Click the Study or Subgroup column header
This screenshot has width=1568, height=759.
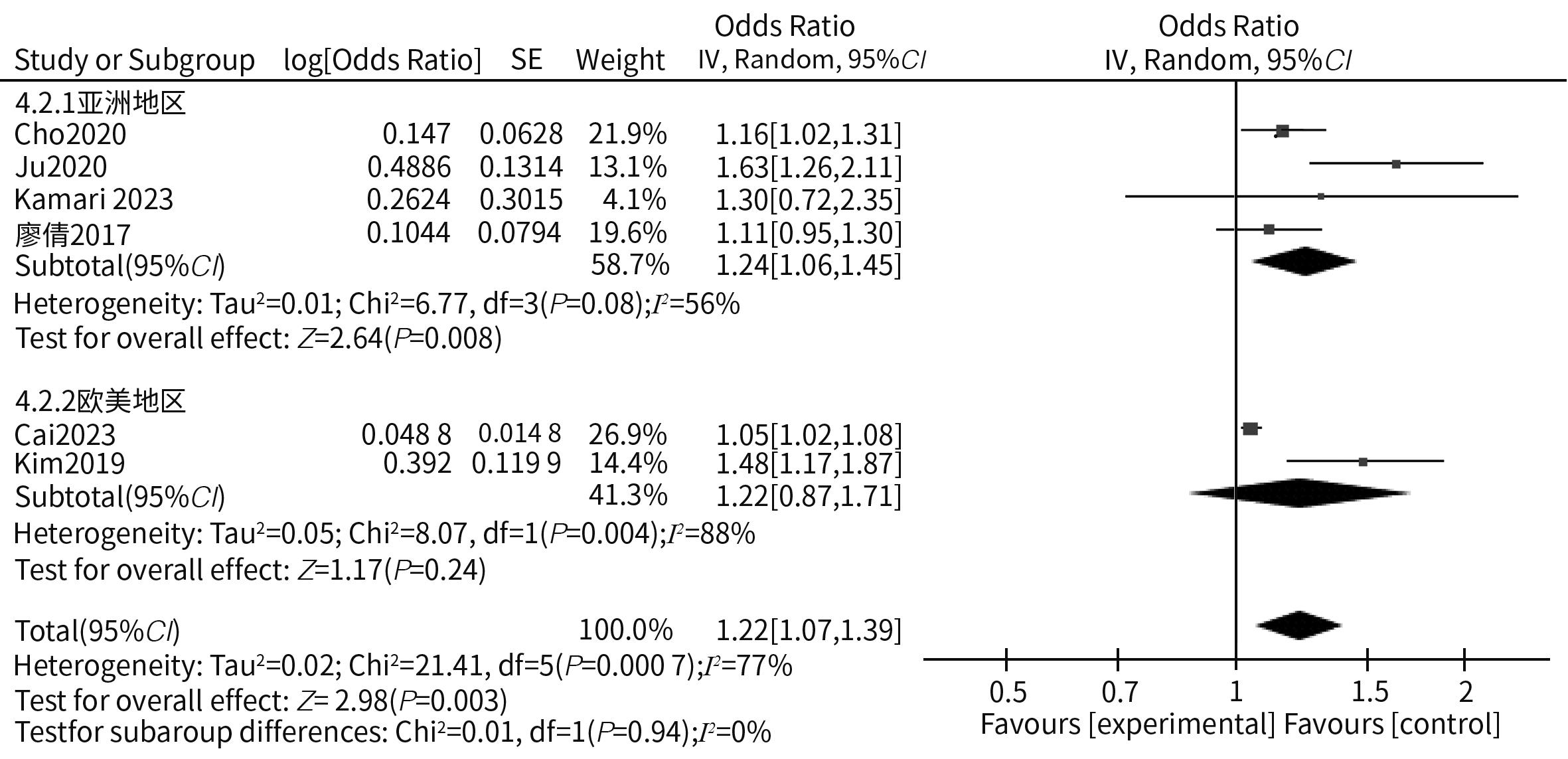click(135, 60)
